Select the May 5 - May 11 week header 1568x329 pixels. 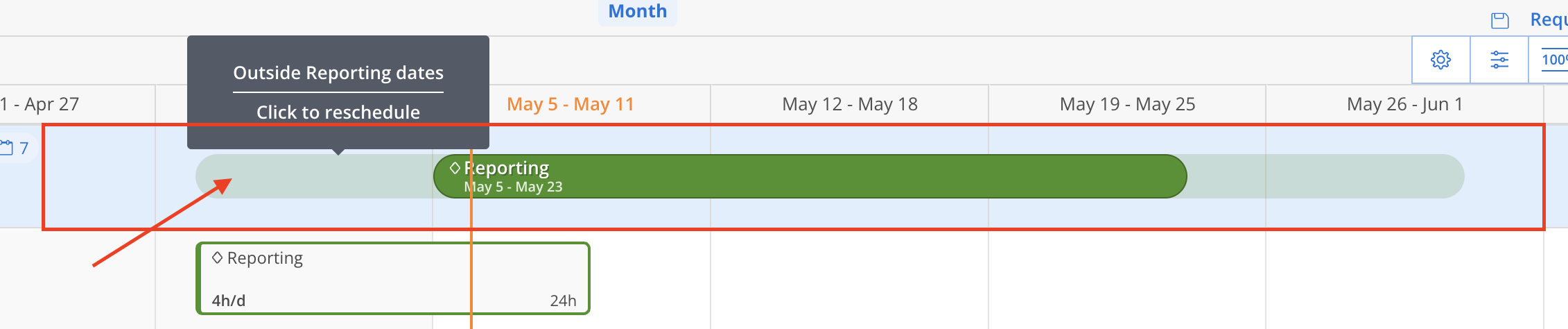(570, 104)
